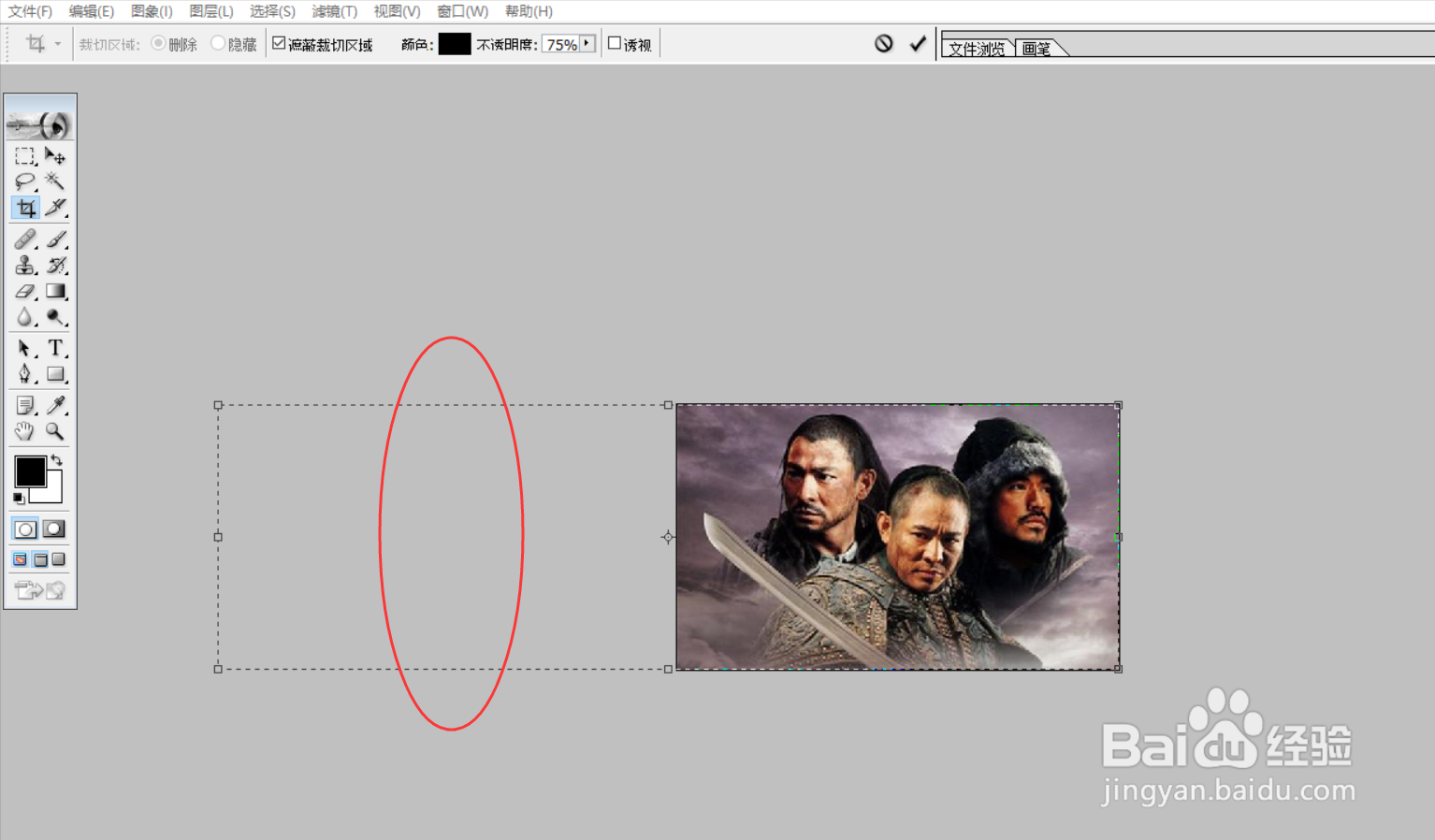Open the 选择(S) menu
Screen dimensions: 1435x840
point(272,11)
